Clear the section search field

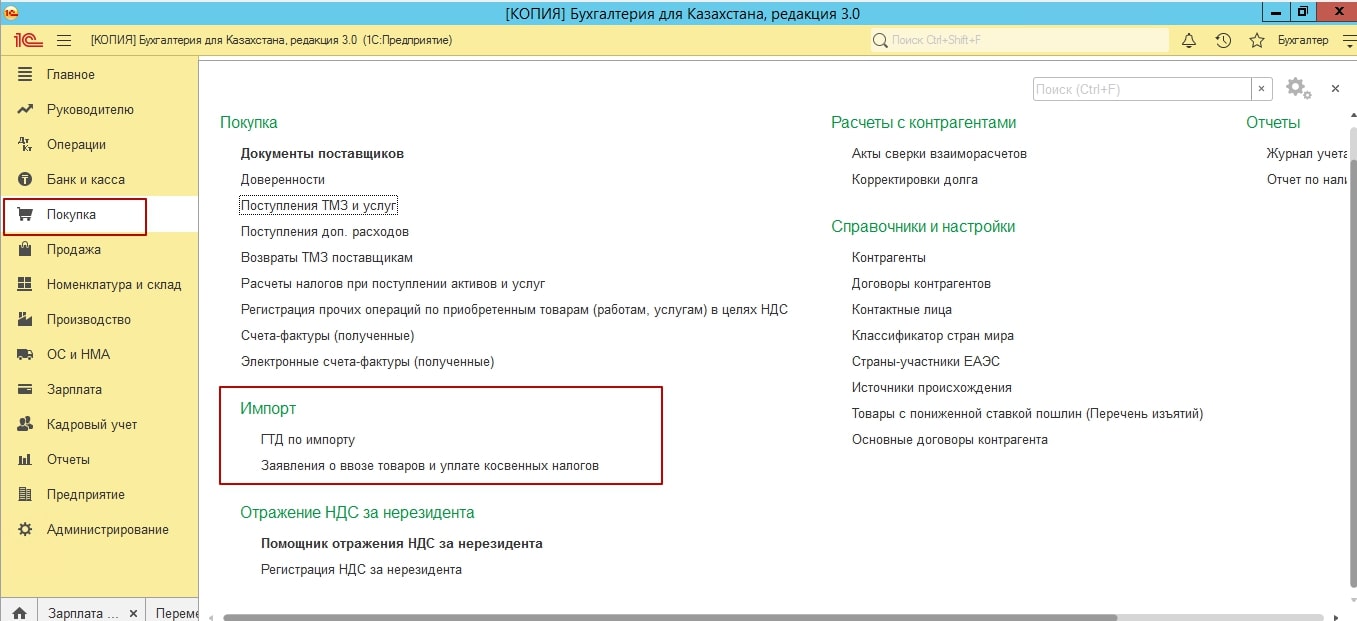pyautogui.click(x=1262, y=89)
